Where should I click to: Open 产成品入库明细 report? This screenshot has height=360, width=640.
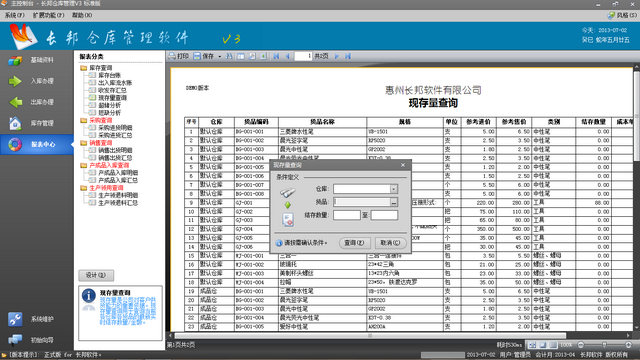tap(118, 173)
